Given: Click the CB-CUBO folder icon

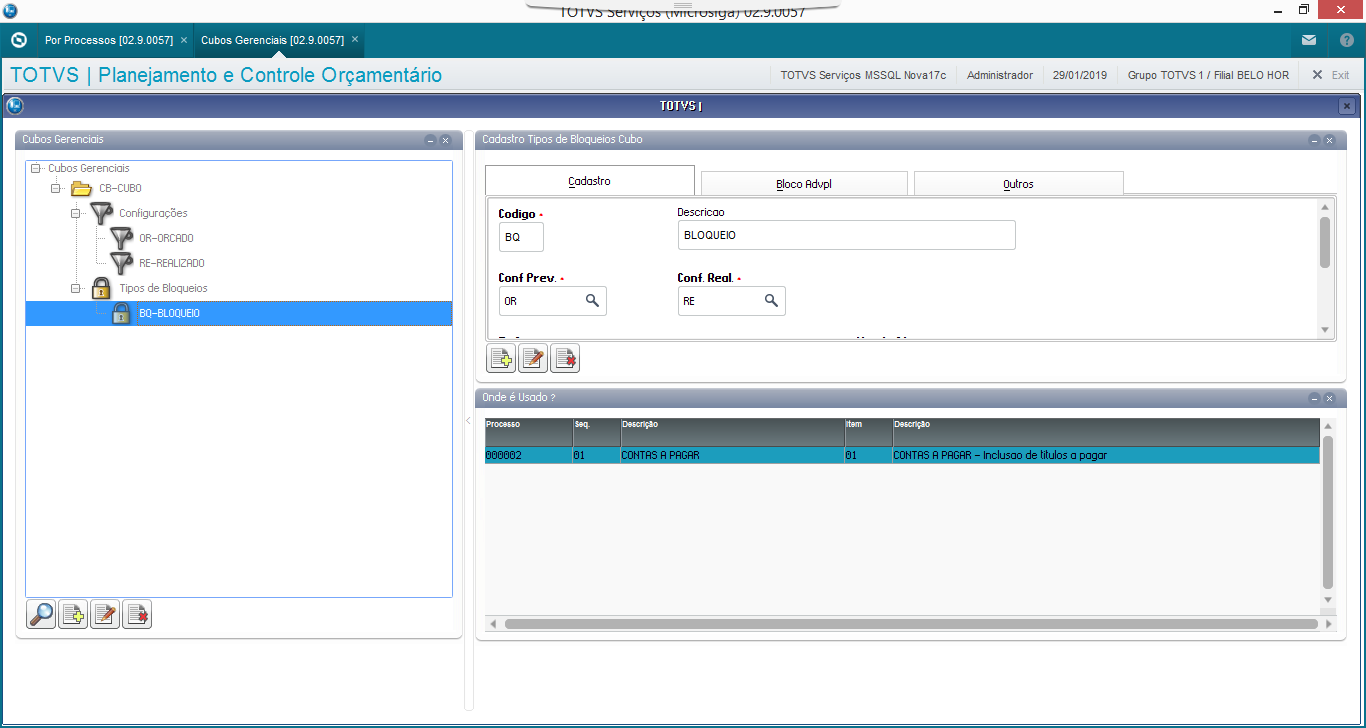Looking at the screenshot, I should 82,188.
